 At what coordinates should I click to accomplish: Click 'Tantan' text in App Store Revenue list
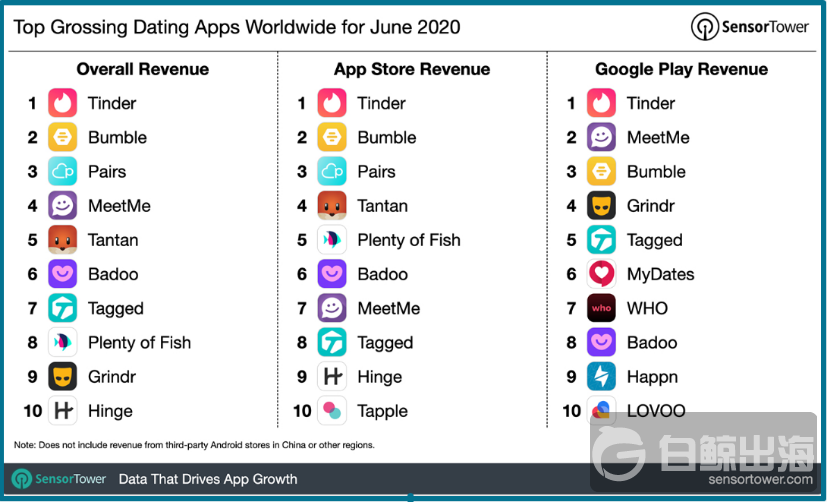(x=382, y=206)
